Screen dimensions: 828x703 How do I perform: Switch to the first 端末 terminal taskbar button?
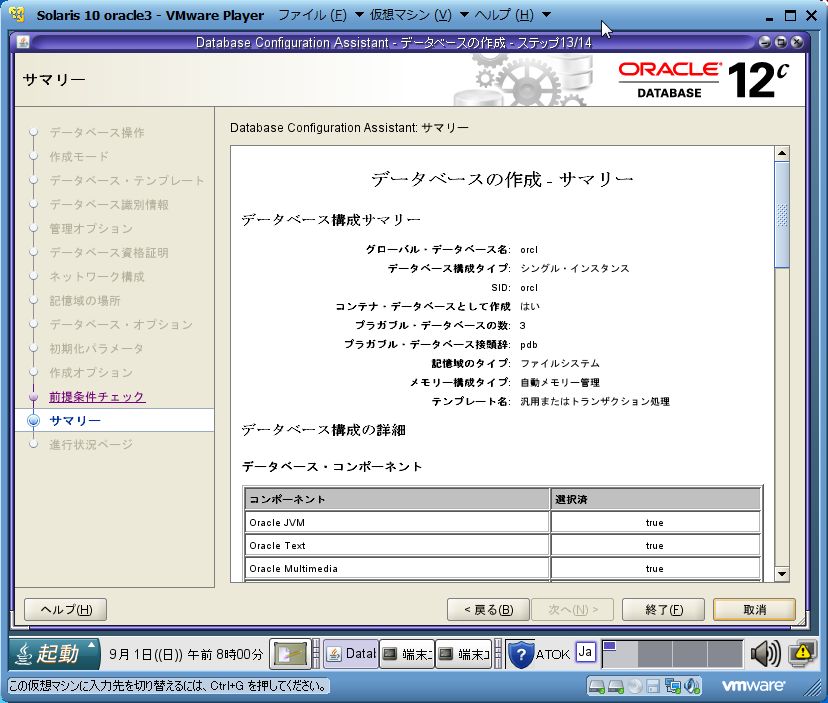[x=407, y=654]
